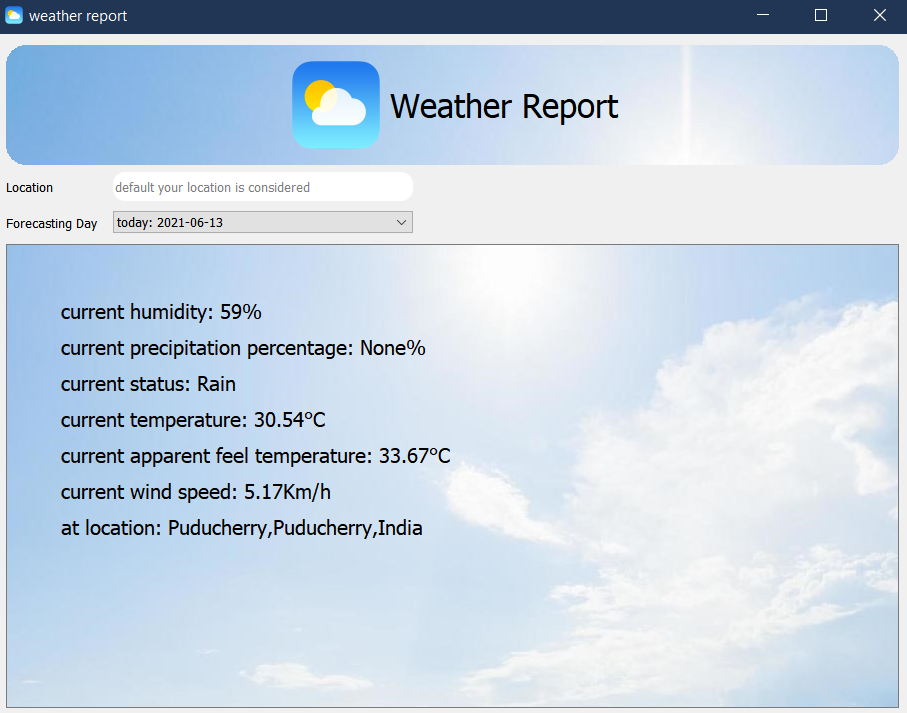Click the Location label
Image resolution: width=907 pixels, height=713 pixels.
point(30,187)
